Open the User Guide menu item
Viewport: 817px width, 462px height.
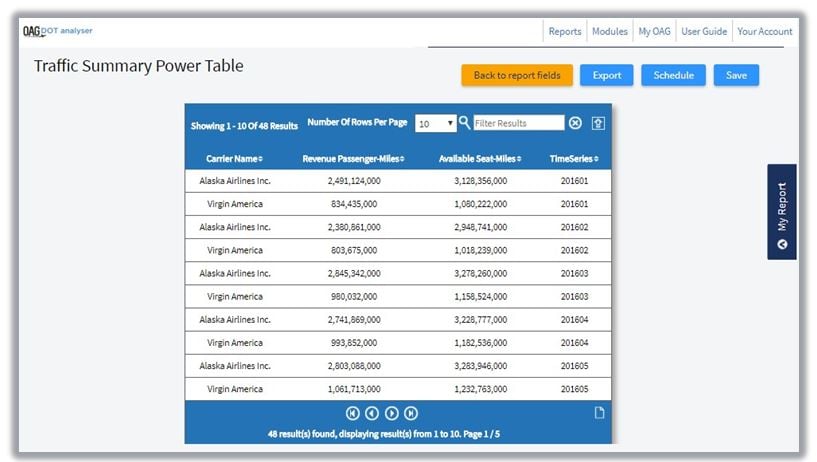pos(704,31)
